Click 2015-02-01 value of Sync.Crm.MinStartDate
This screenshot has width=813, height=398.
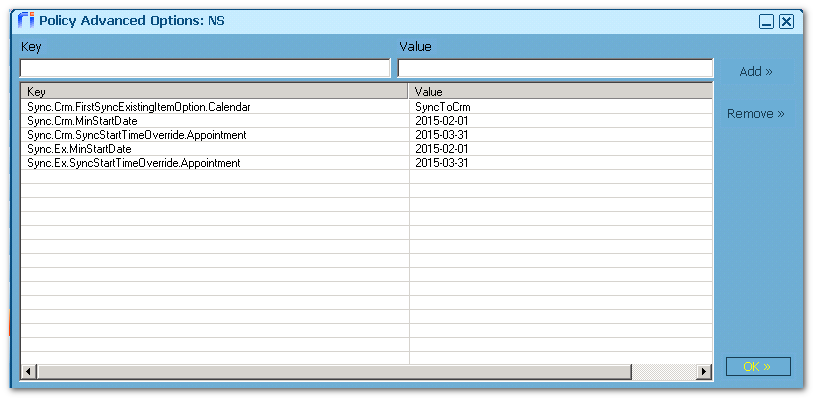(x=442, y=121)
